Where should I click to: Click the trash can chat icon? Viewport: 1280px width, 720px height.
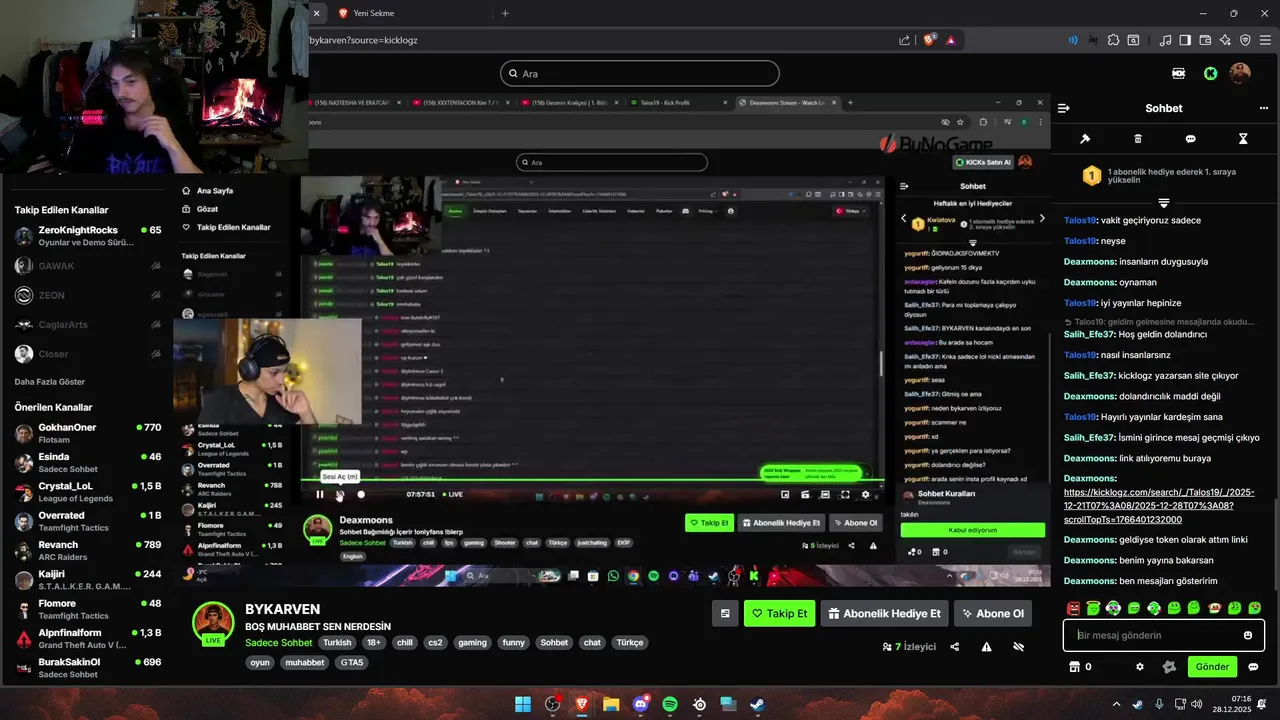click(x=1138, y=139)
